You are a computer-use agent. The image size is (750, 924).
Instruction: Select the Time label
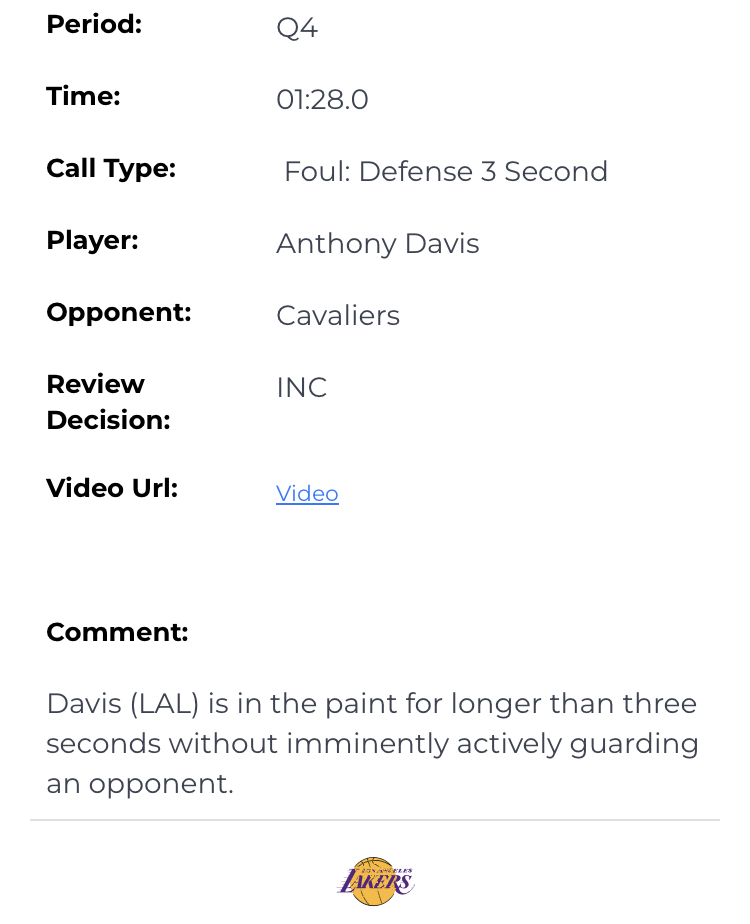click(83, 97)
